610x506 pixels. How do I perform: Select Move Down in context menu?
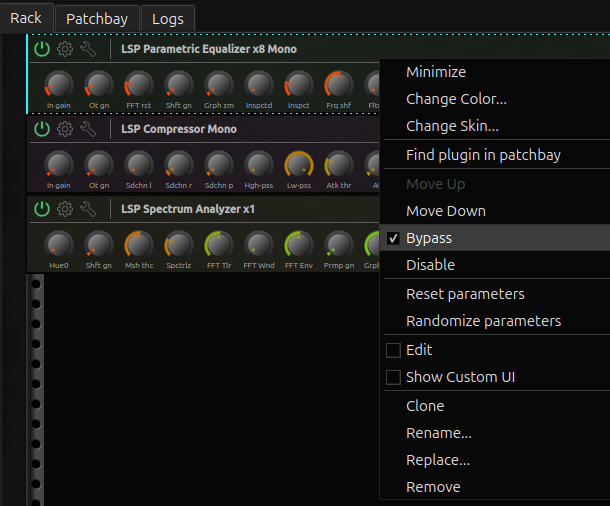pos(495,211)
